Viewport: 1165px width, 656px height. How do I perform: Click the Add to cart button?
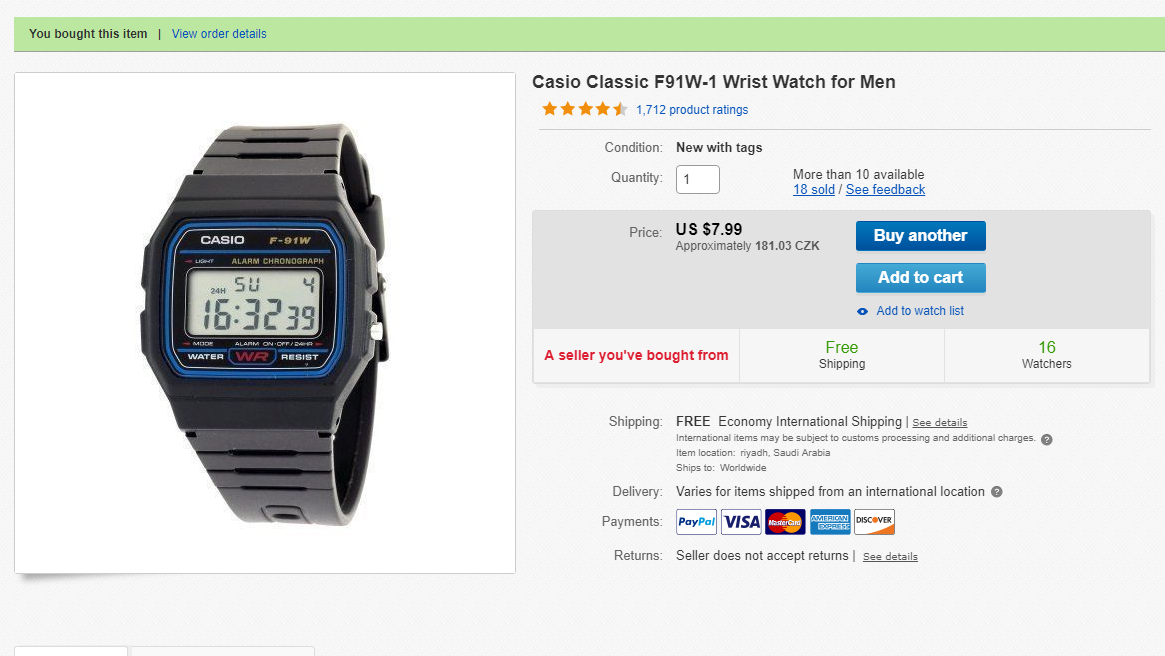(921, 277)
